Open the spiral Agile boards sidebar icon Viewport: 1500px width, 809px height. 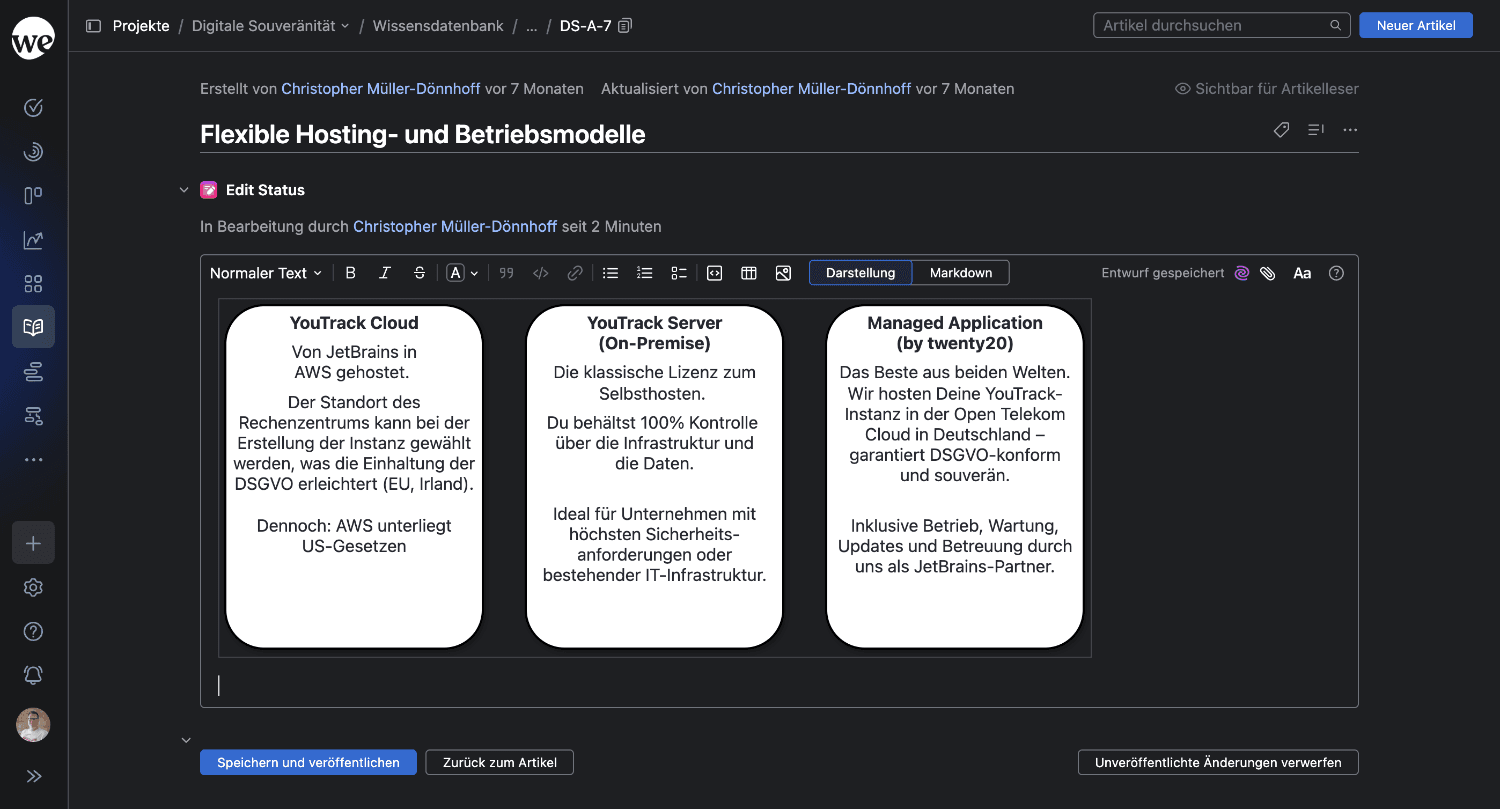pos(33,151)
